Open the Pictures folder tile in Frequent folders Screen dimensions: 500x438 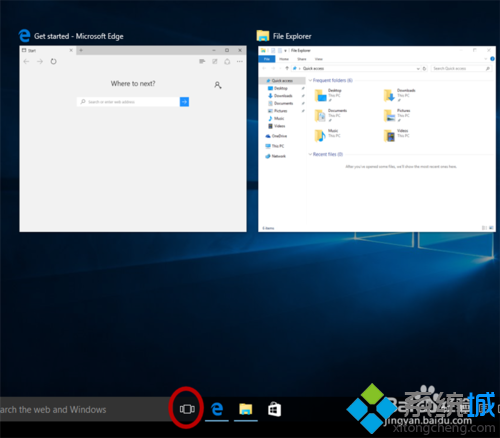(x=397, y=115)
